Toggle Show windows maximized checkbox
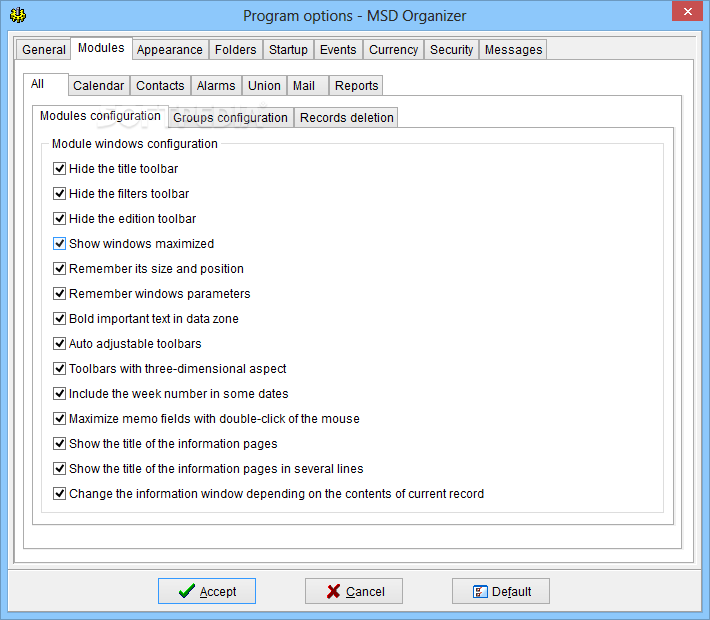Image resolution: width=710 pixels, height=620 pixels. click(59, 244)
